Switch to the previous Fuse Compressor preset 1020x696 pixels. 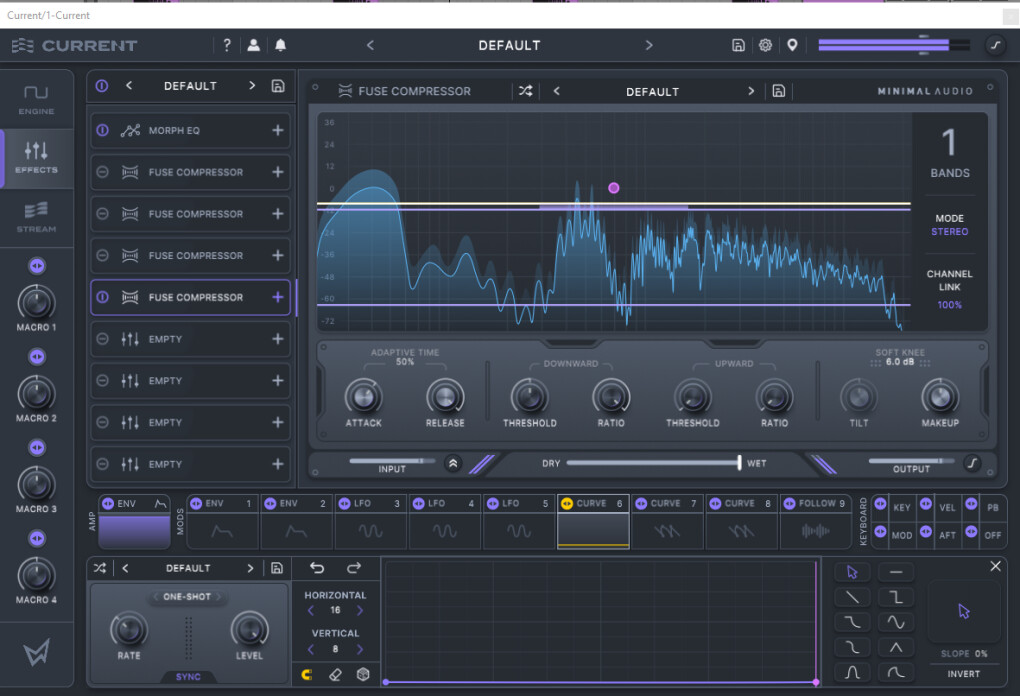tap(556, 91)
